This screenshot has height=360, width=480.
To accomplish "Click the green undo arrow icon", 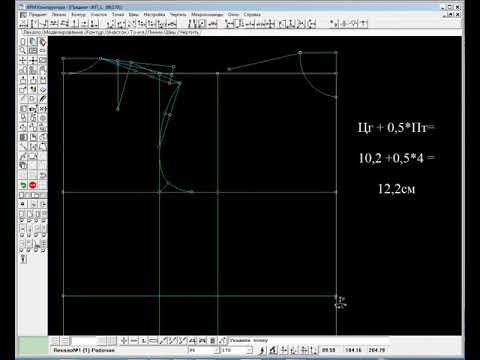I will [x=23, y=185].
